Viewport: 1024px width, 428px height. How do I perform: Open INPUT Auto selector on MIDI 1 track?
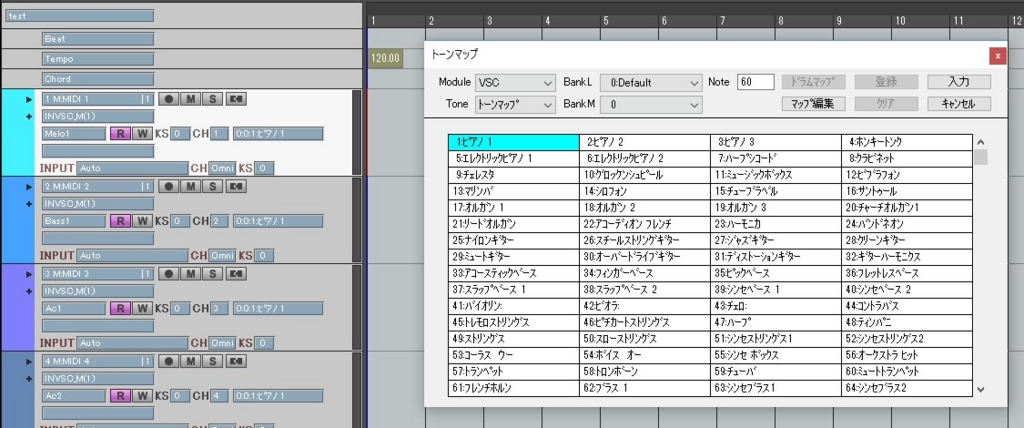coord(133,169)
